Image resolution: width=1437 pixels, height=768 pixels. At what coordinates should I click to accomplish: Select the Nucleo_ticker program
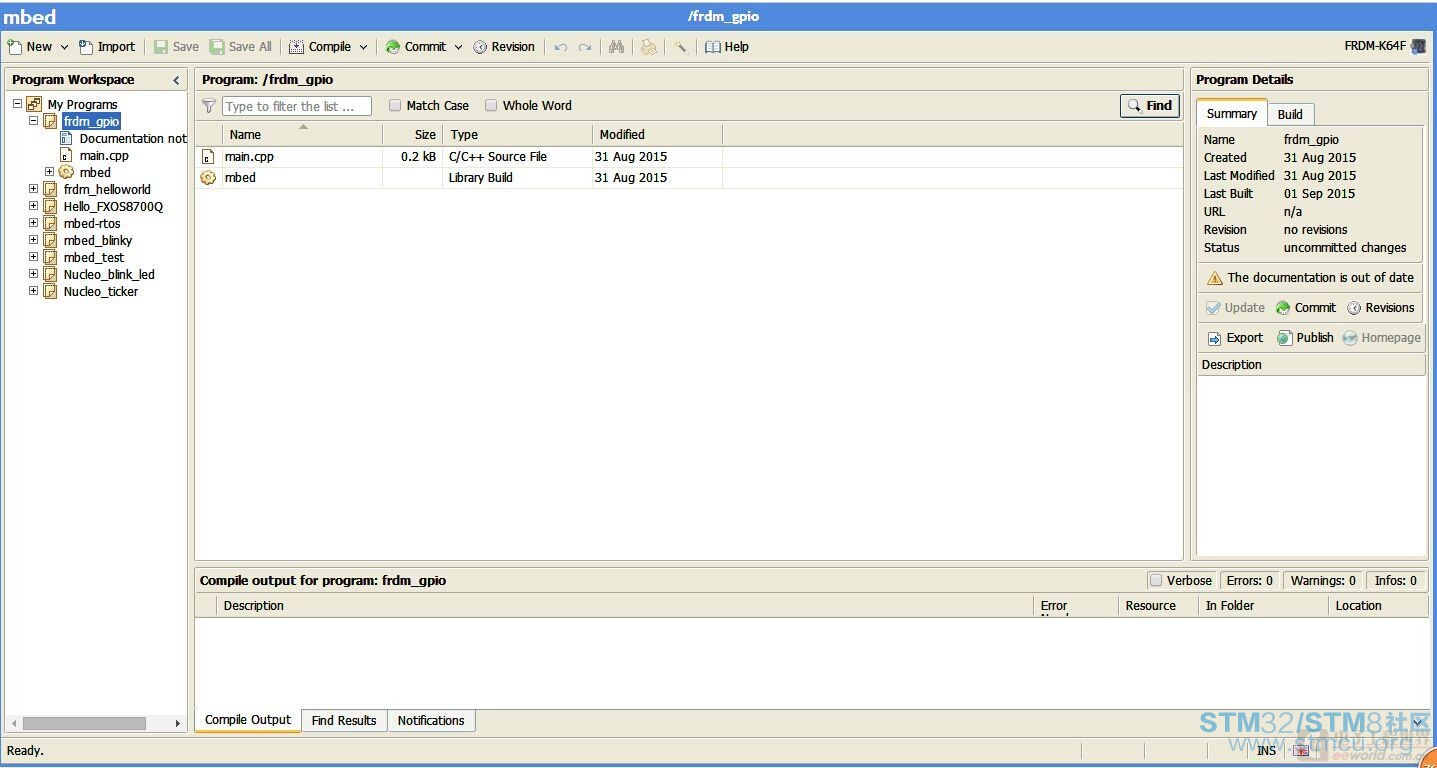click(101, 292)
